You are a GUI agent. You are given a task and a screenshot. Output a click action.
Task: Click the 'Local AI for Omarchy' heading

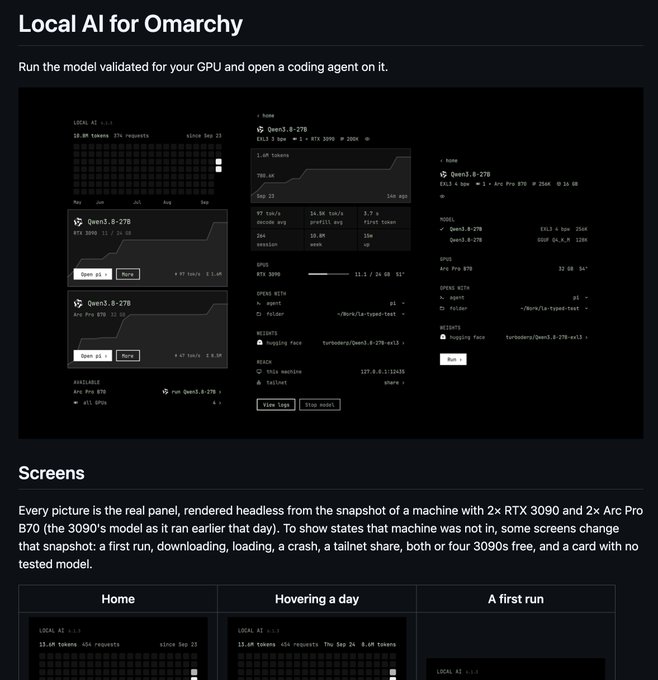tap(131, 24)
